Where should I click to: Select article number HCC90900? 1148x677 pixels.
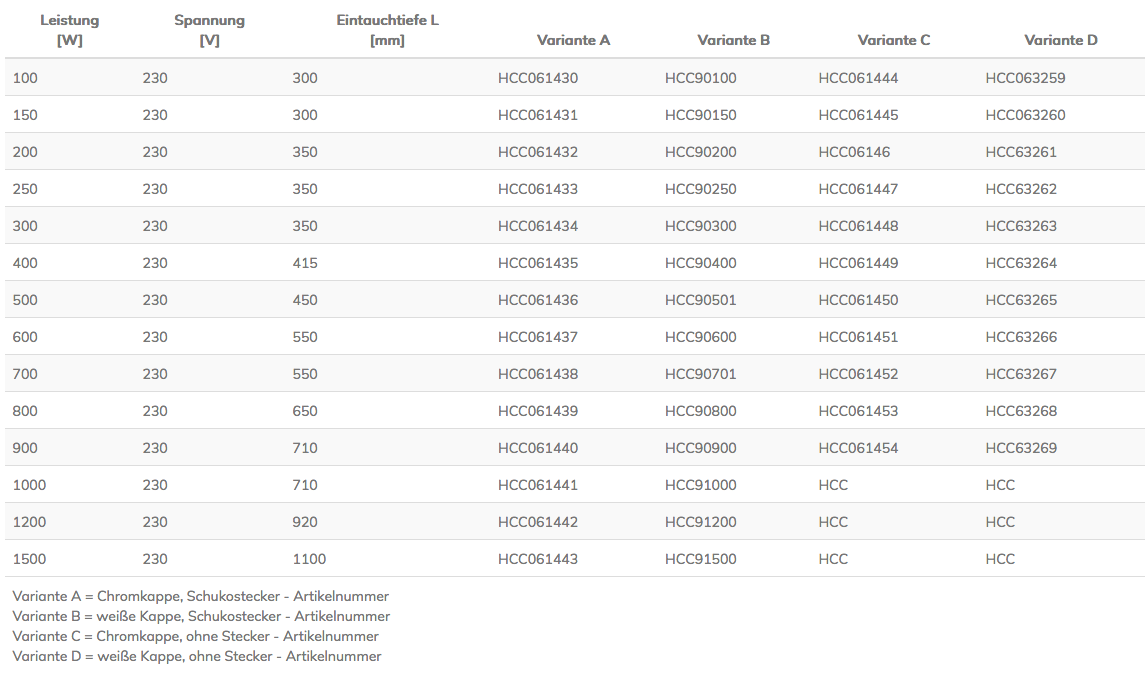pyautogui.click(x=701, y=448)
